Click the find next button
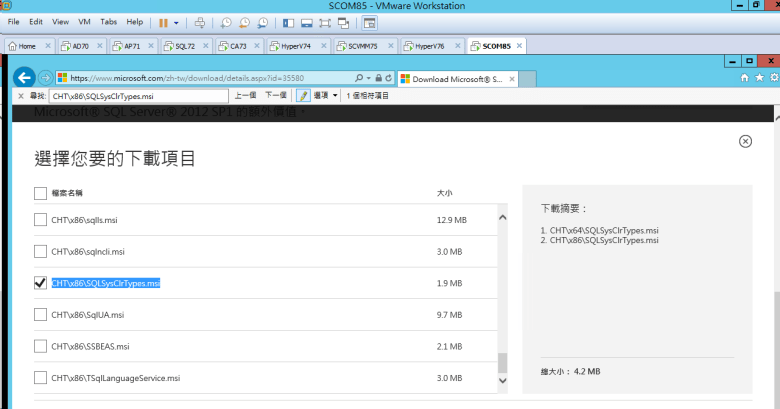This screenshot has width=780, height=409. [276, 95]
